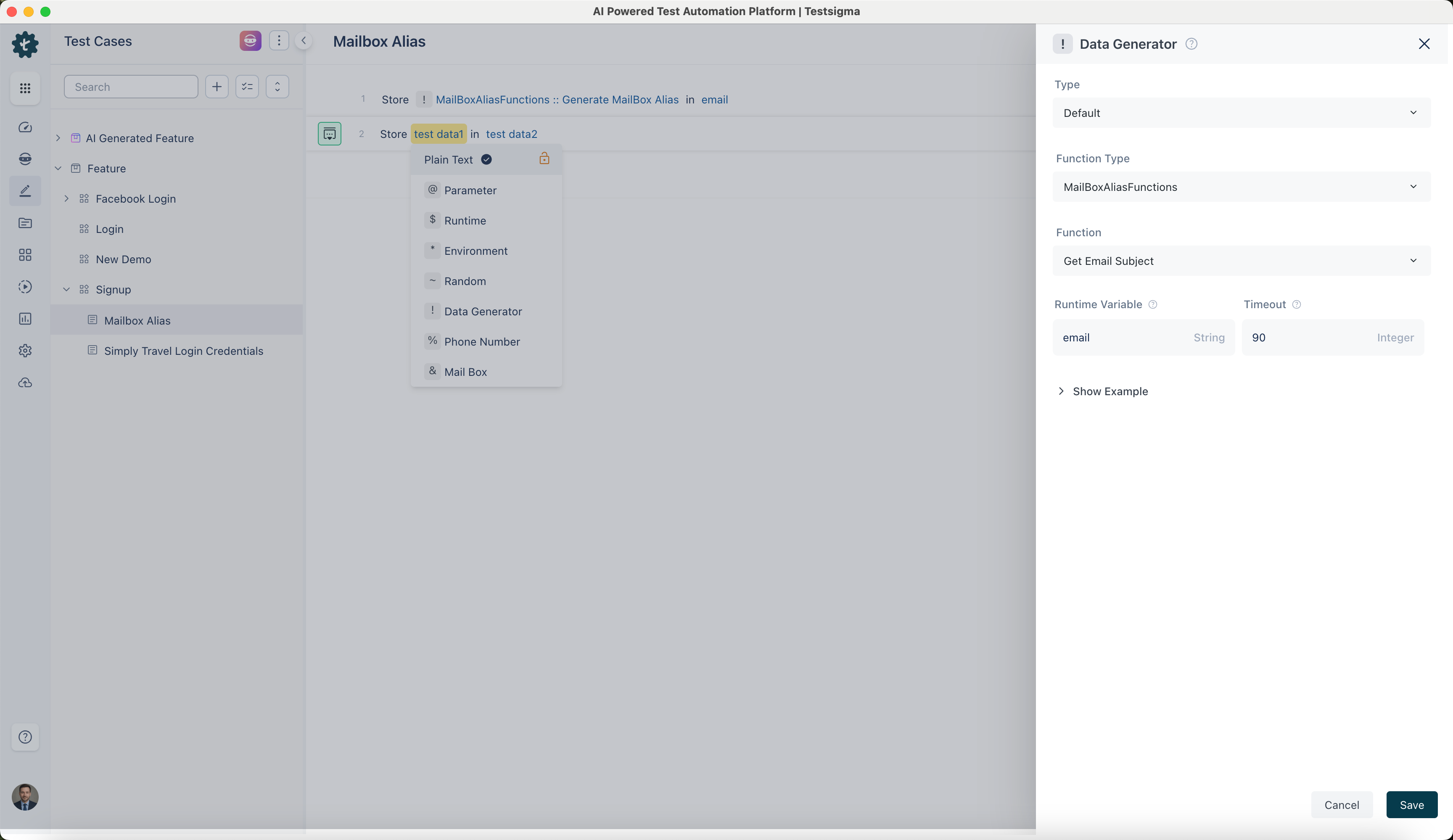Click the Cancel button

pos(1342,805)
